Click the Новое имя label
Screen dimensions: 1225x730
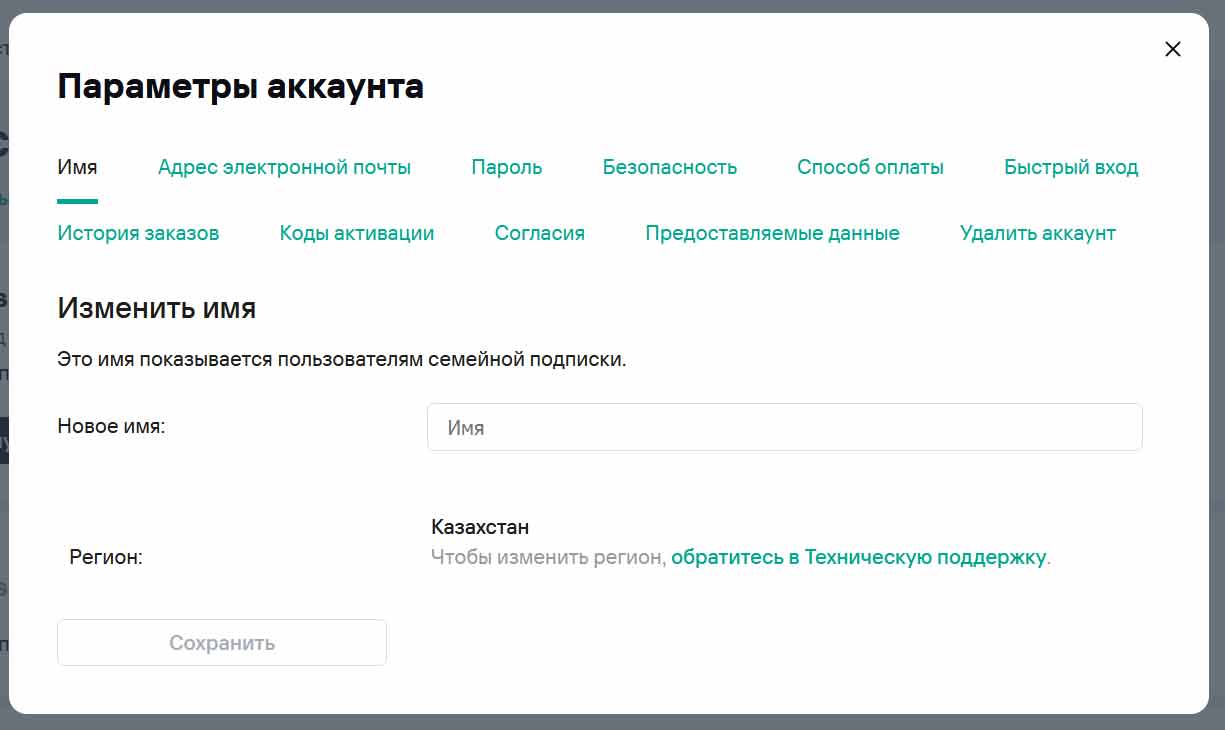coord(111,426)
